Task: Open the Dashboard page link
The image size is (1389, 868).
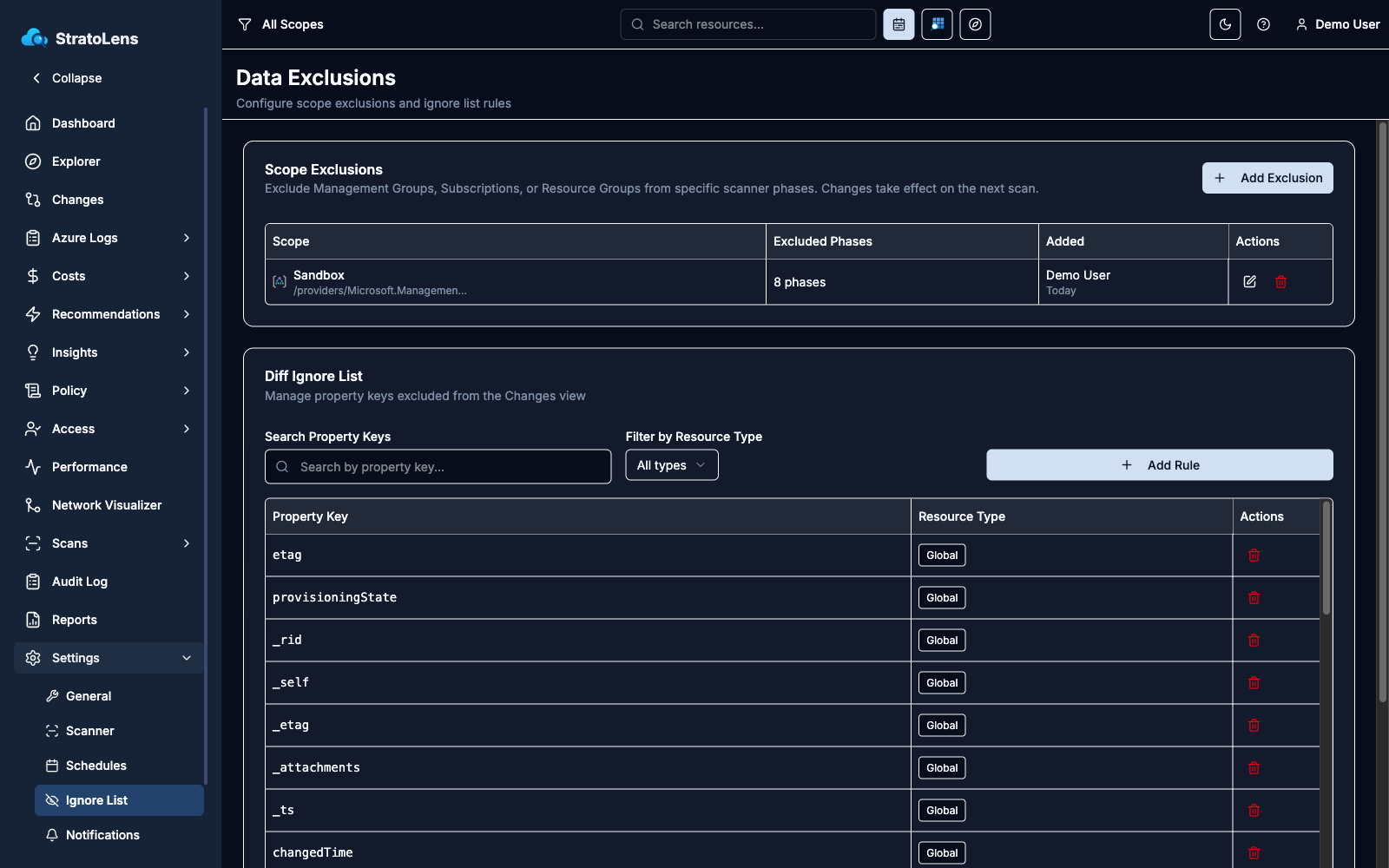Action: pyautogui.click(x=109, y=123)
